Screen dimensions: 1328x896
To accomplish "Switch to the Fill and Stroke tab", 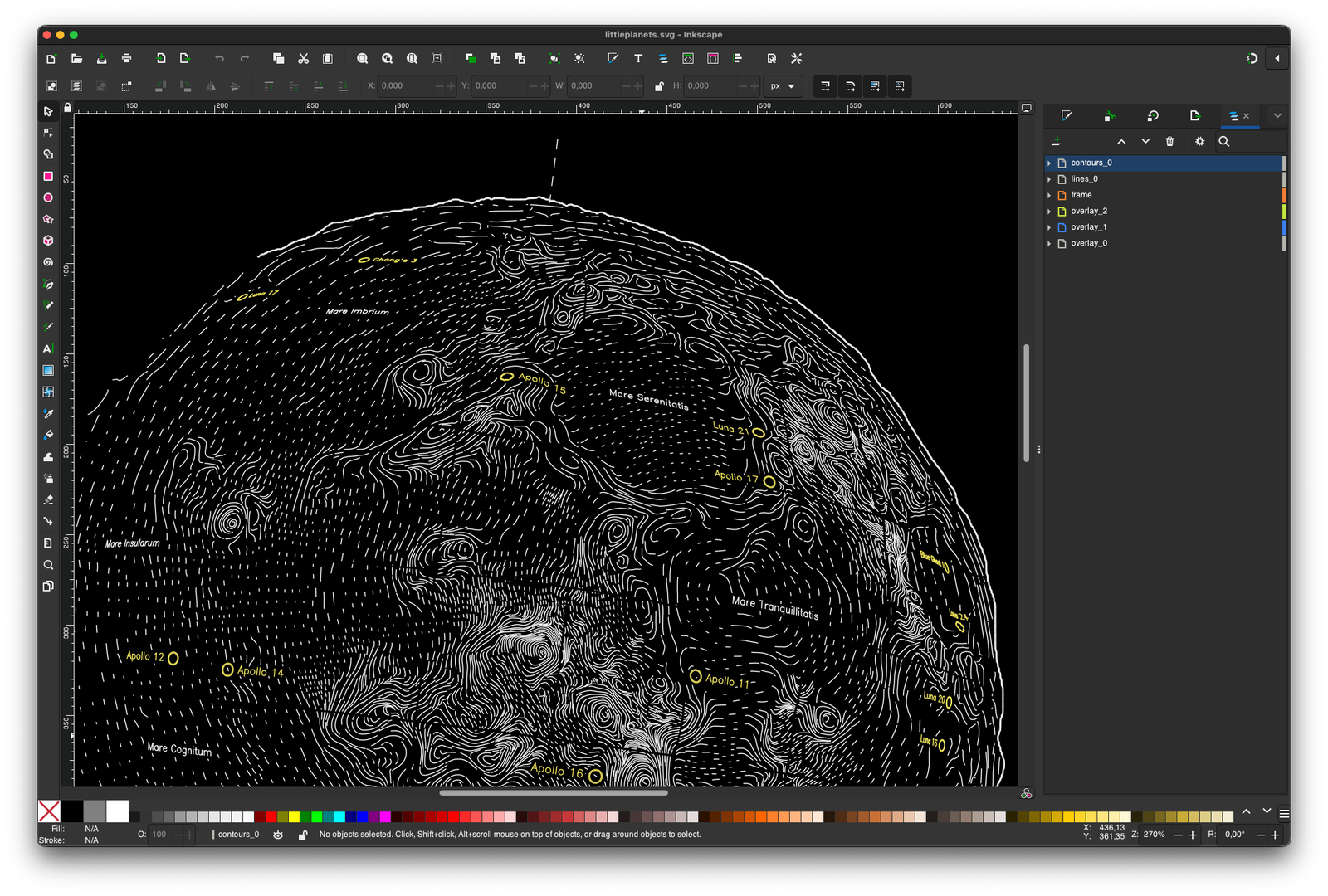I will (1067, 116).
